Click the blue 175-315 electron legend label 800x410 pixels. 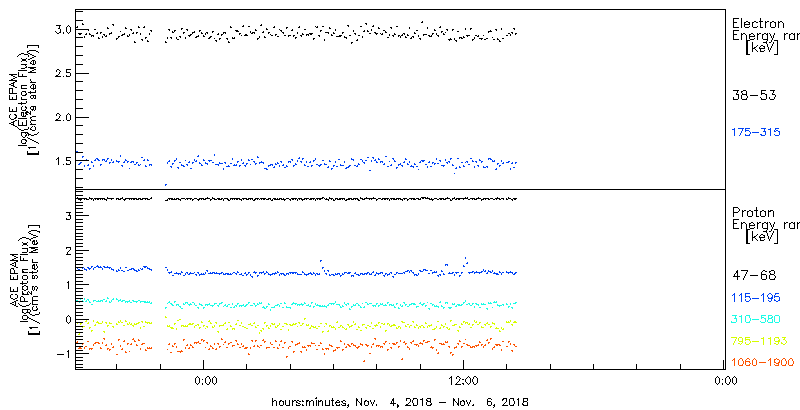point(756,133)
